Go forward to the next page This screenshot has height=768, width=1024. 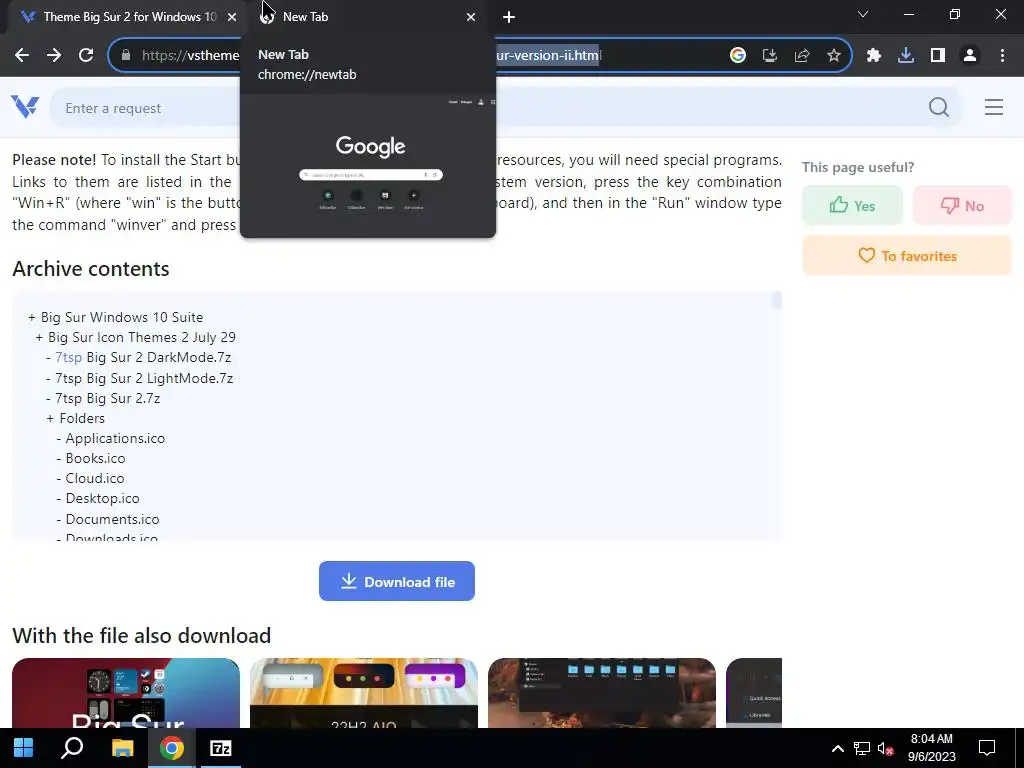tap(54, 56)
